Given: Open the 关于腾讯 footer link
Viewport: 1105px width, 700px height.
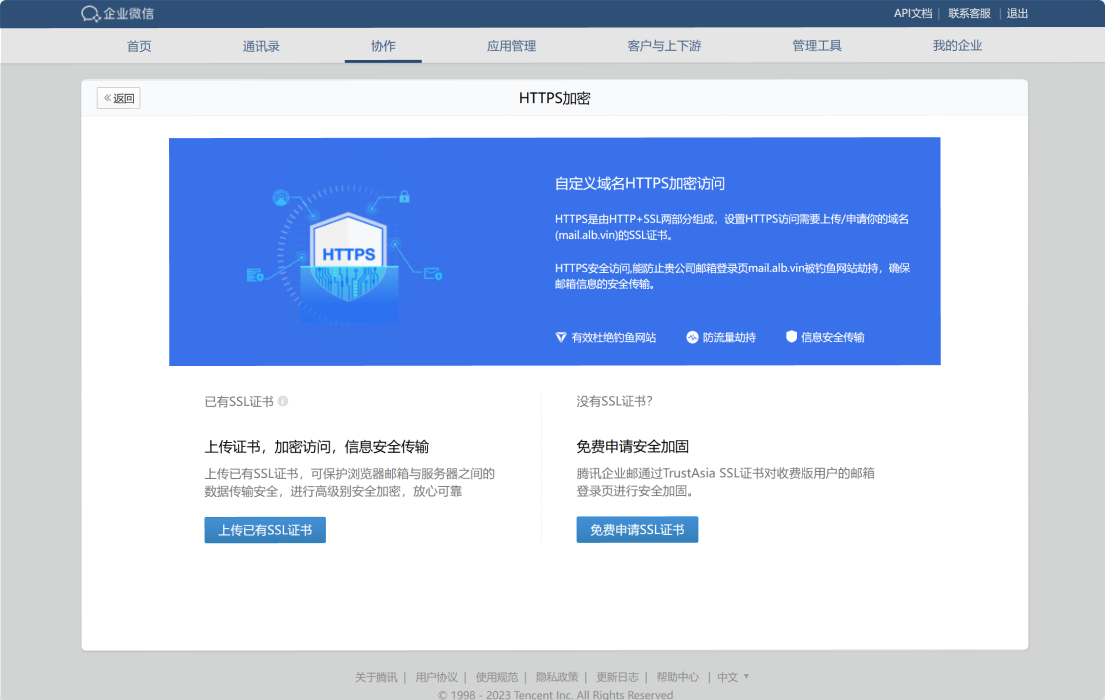Looking at the screenshot, I should [376, 677].
